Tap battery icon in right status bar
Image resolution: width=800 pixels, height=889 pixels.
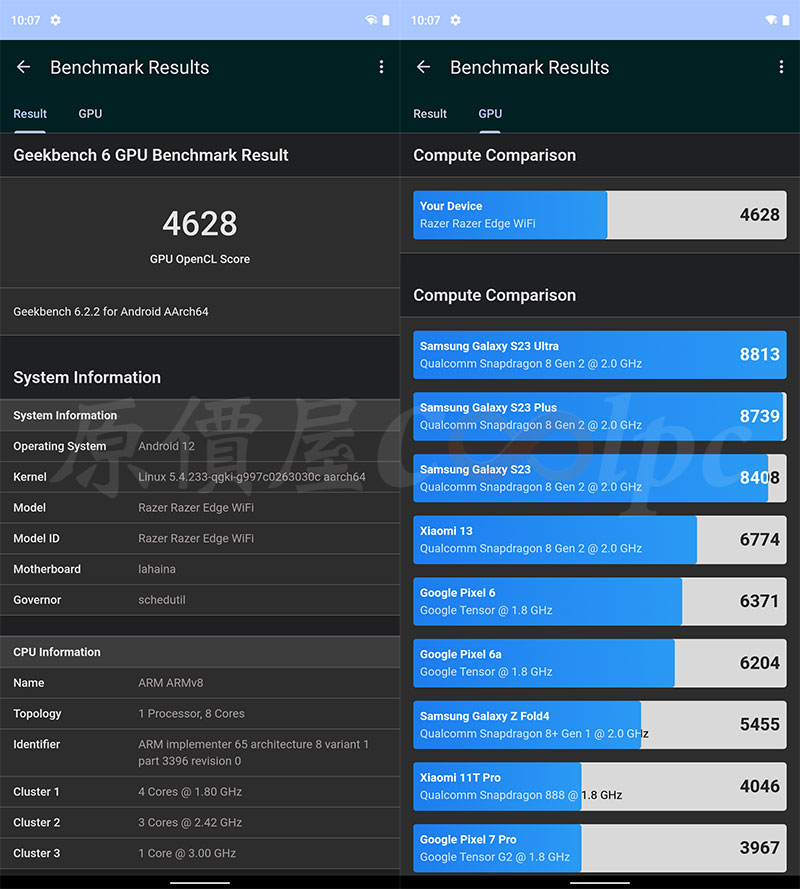pyautogui.click(x=786, y=20)
